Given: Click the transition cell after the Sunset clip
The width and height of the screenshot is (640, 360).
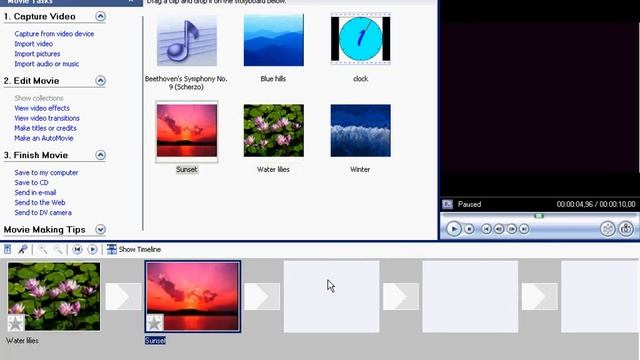Looking at the screenshot, I should coord(262,296).
